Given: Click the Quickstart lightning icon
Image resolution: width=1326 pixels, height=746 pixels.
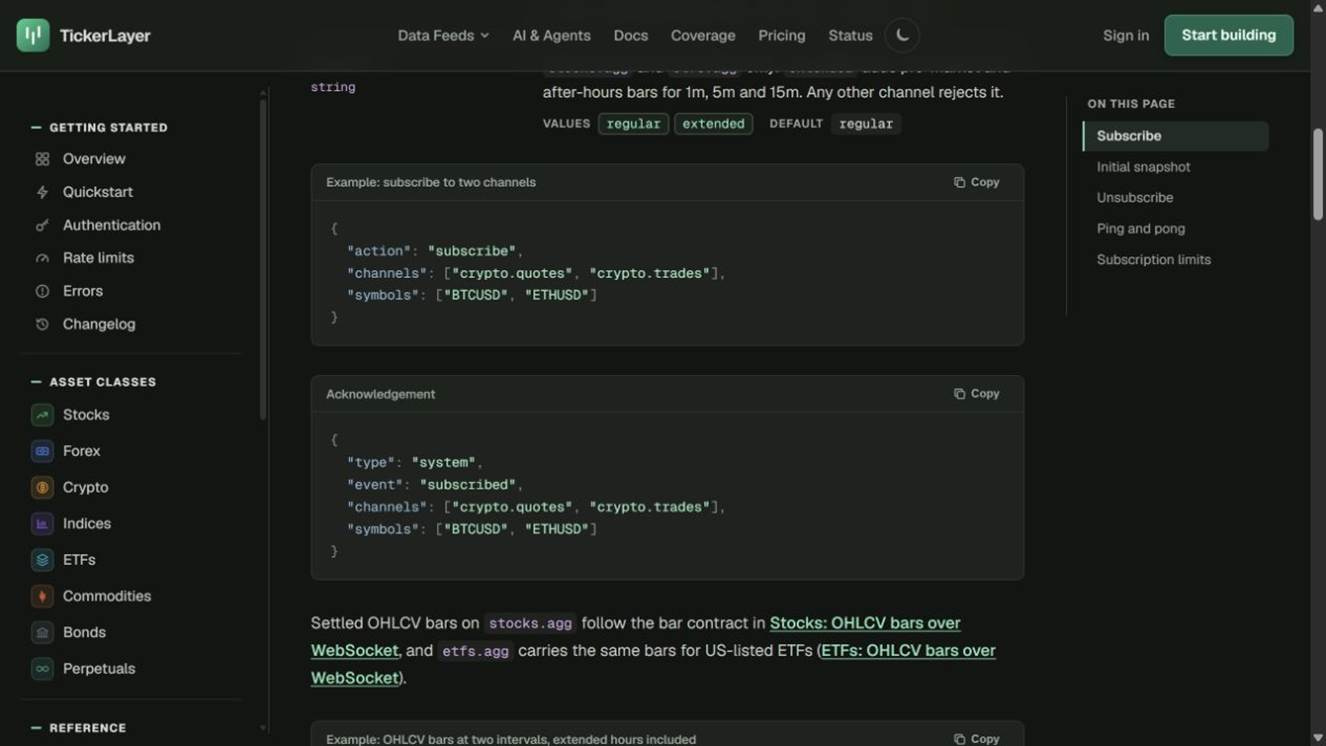Looking at the screenshot, I should tap(42, 192).
